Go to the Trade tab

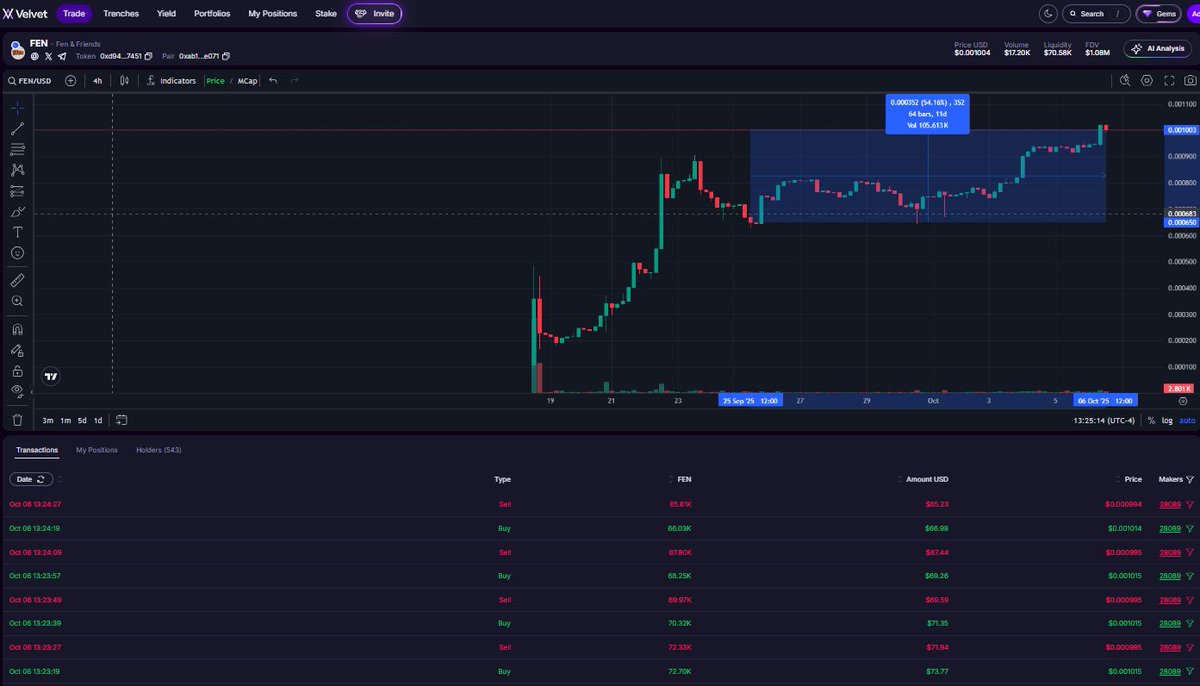pos(74,14)
